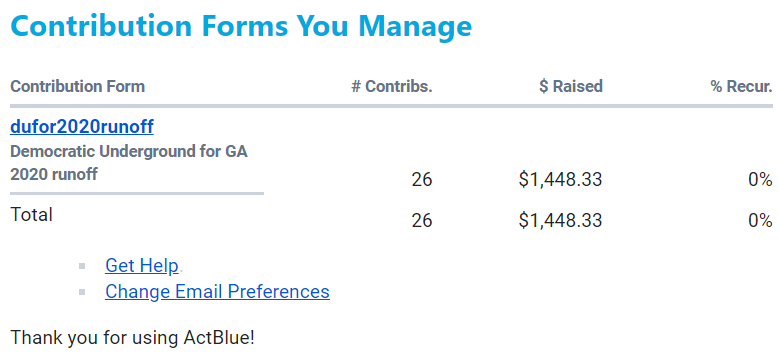Click the $ Raised column header
Image resolution: width=779 pixels, height=363 pixels.
pyautogui.click(x=571, y=86)
